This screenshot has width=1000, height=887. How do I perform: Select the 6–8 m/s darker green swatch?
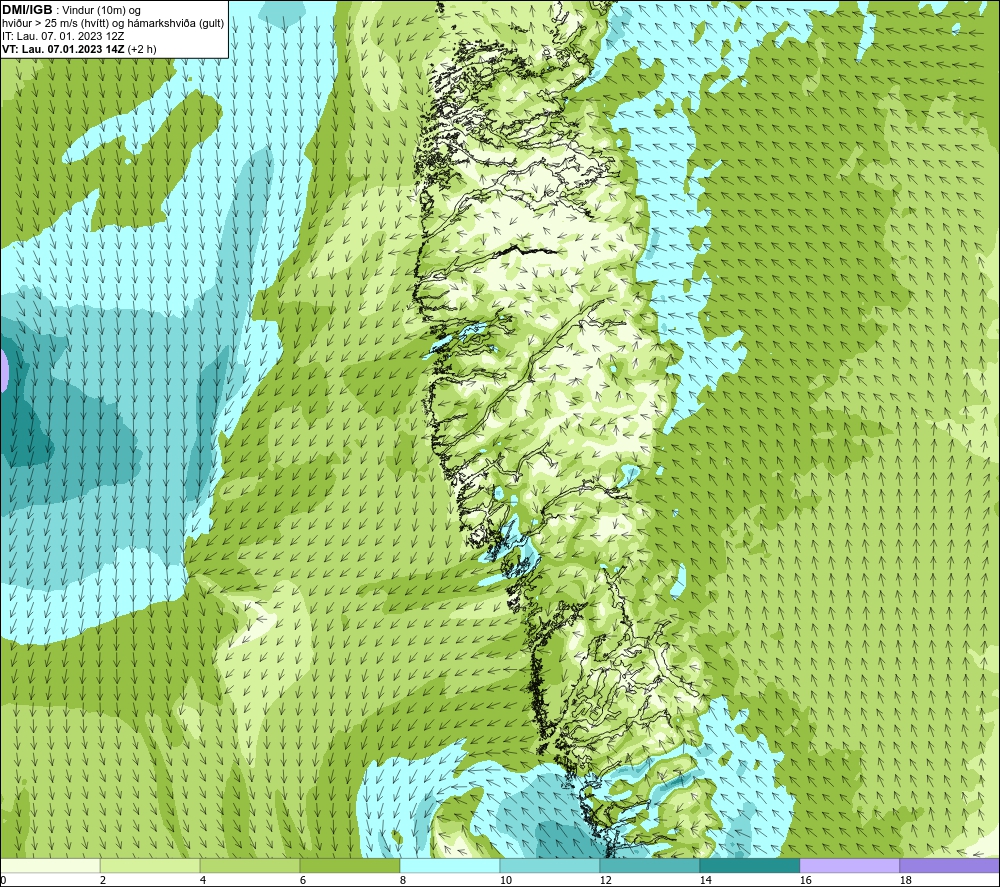click(349, 865)
